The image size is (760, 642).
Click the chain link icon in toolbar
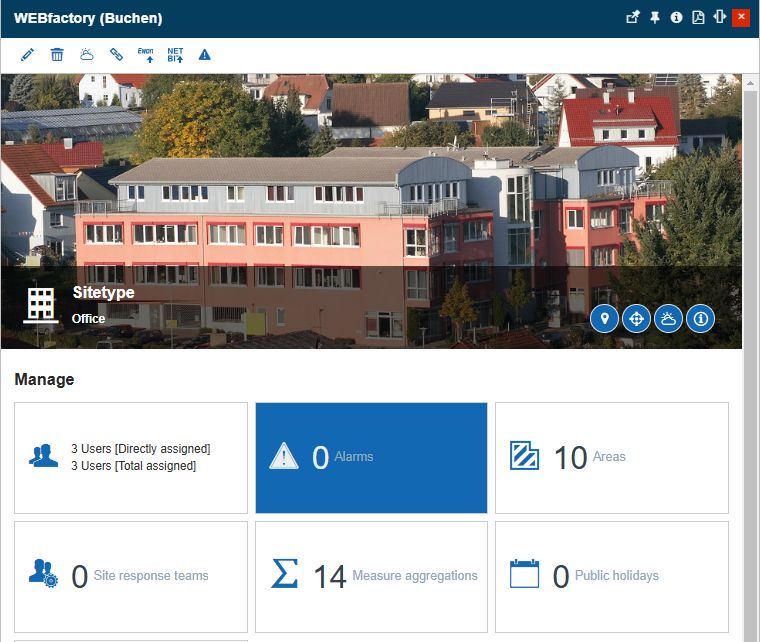click(116, 54)
